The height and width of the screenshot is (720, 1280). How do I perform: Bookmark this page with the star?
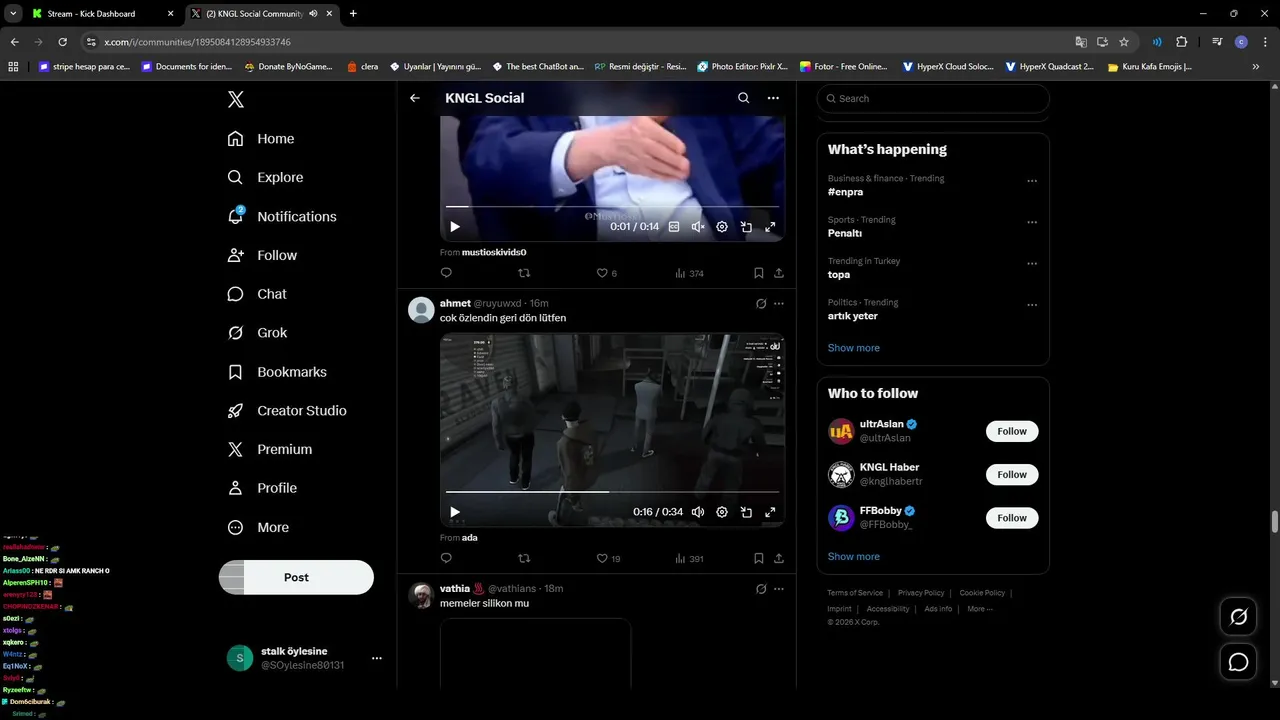pyautogui.click(x=1124, y=42)
